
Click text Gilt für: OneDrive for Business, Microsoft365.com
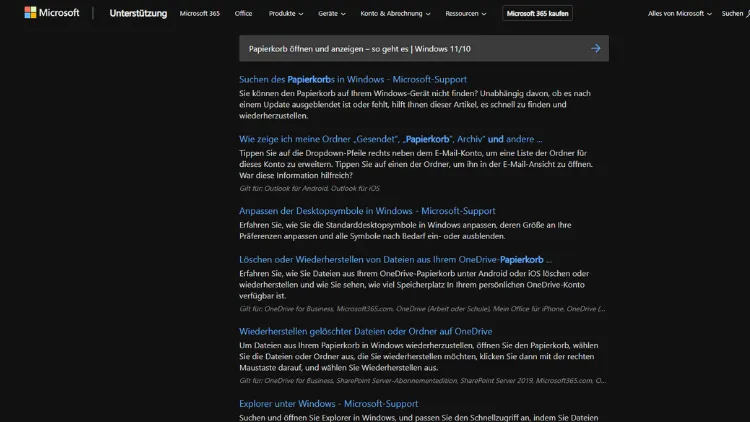click(x=422, y=309)
